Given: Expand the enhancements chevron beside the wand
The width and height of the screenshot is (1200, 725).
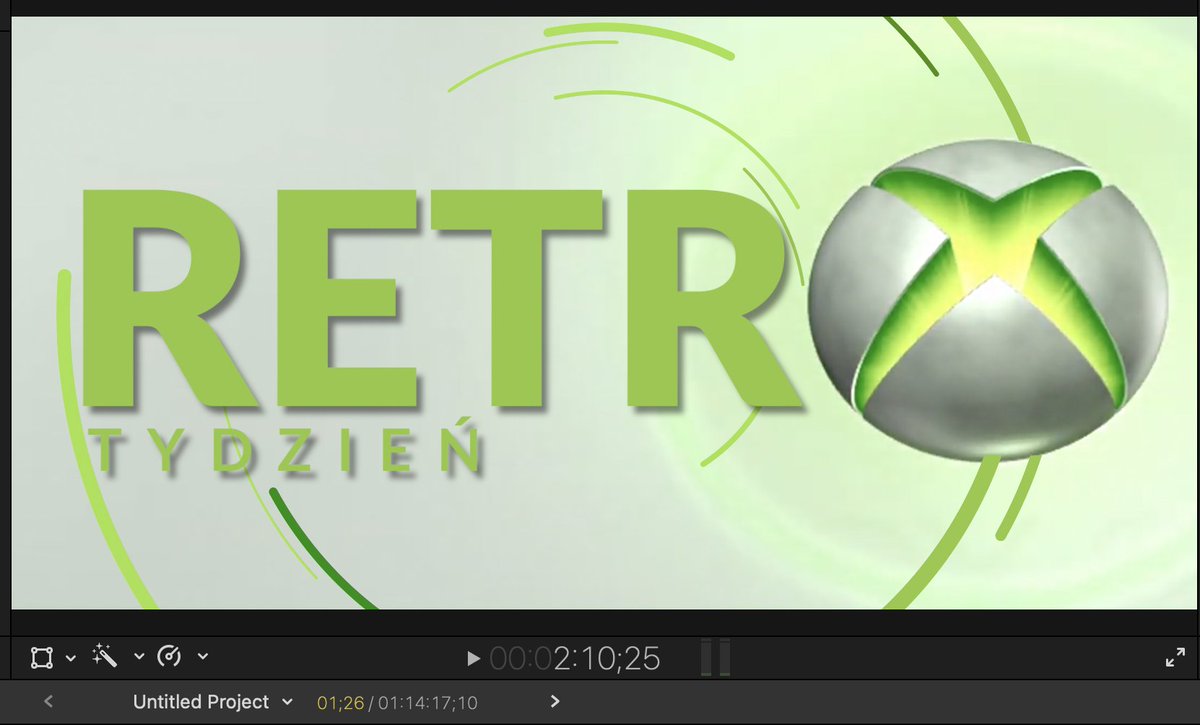Looking at the screenshot, I should point(139,657).
